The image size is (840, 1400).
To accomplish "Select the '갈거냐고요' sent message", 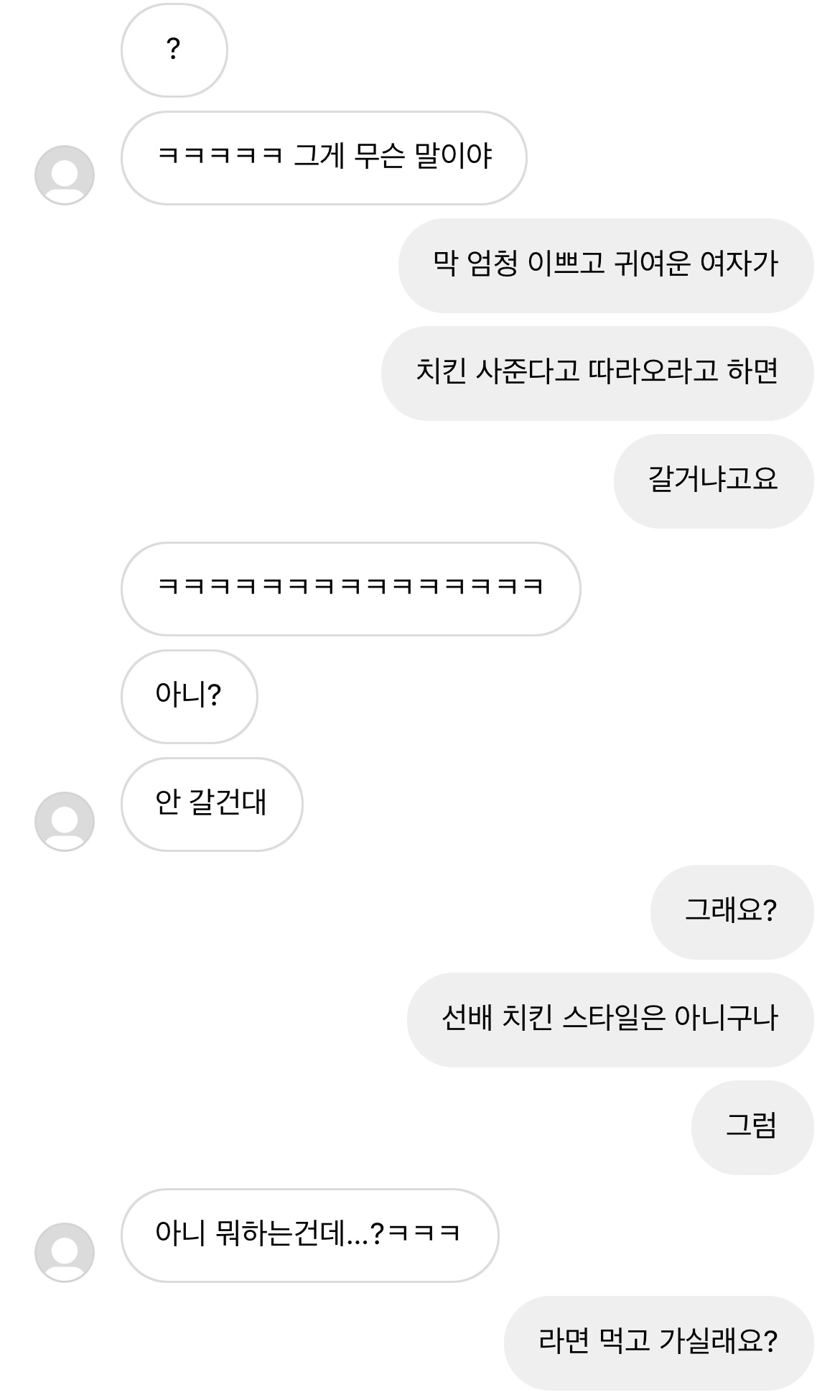I will (x=713, y=481).
